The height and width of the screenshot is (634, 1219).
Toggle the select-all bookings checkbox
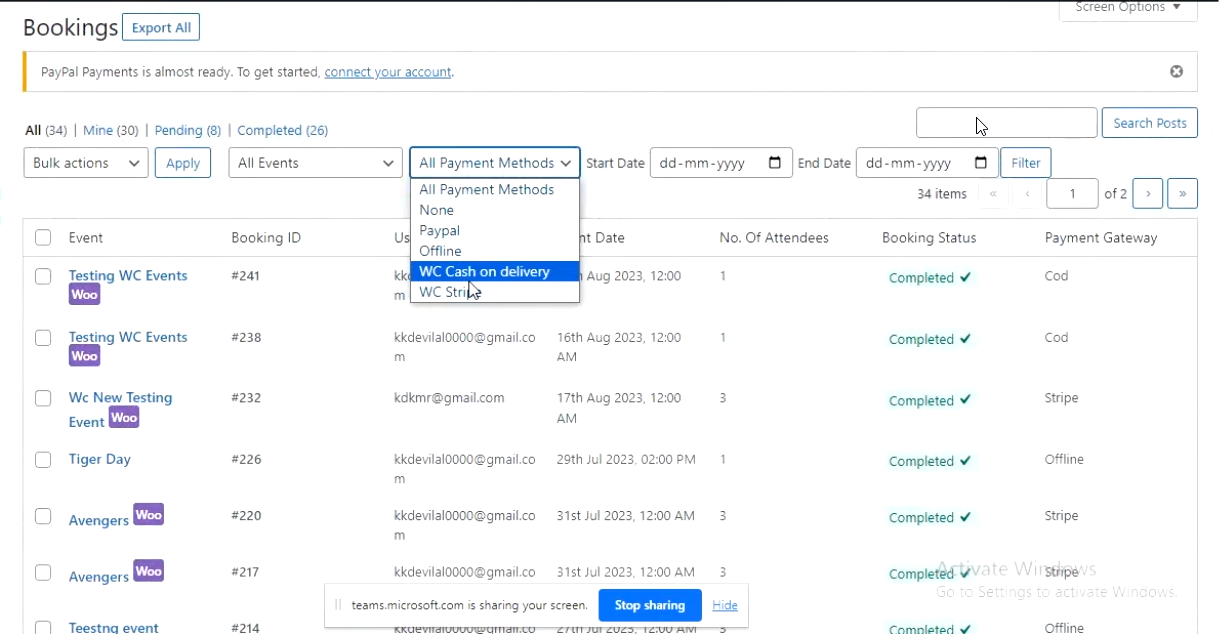click(43, 238)
